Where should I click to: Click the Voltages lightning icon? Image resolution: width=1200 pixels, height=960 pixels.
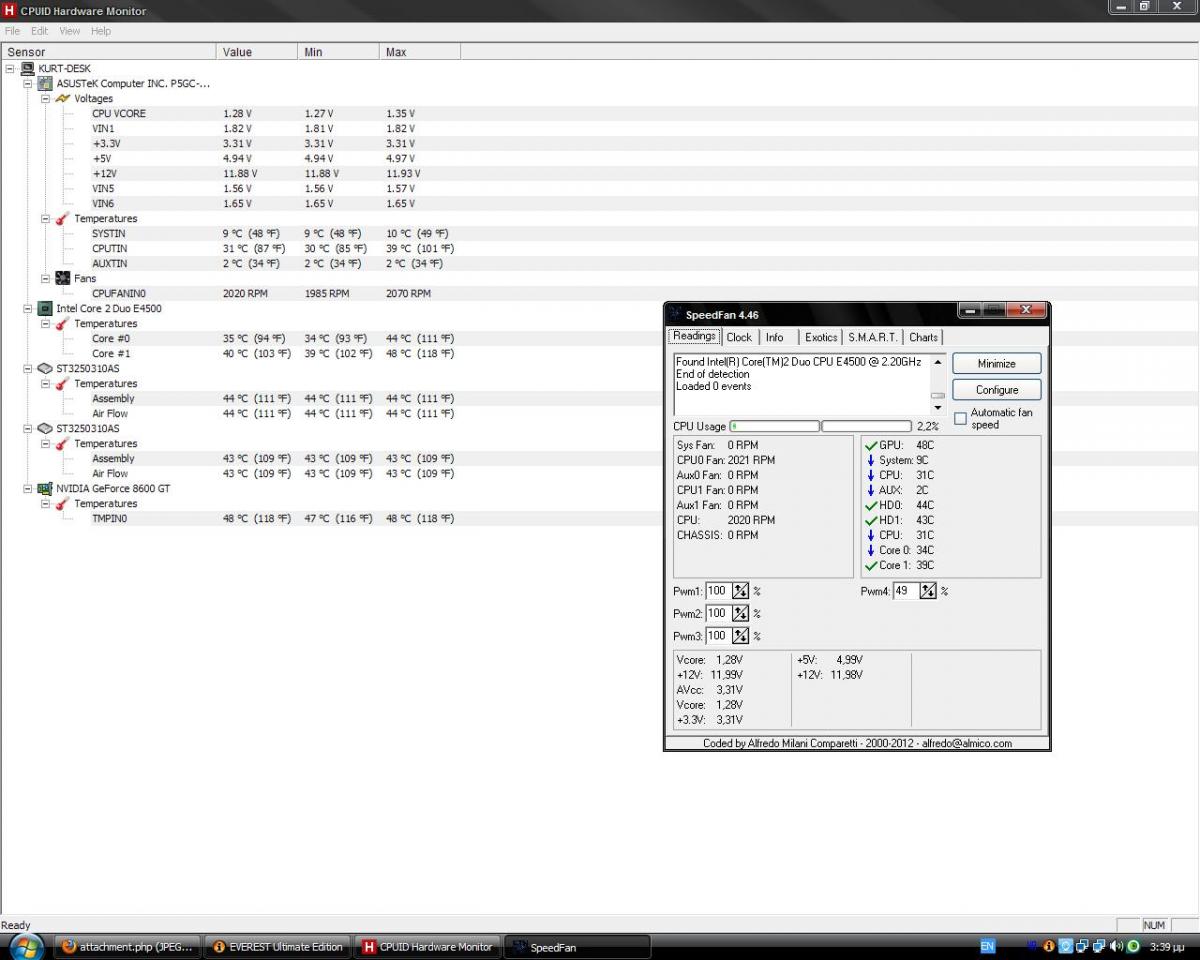tap(63, 98)
